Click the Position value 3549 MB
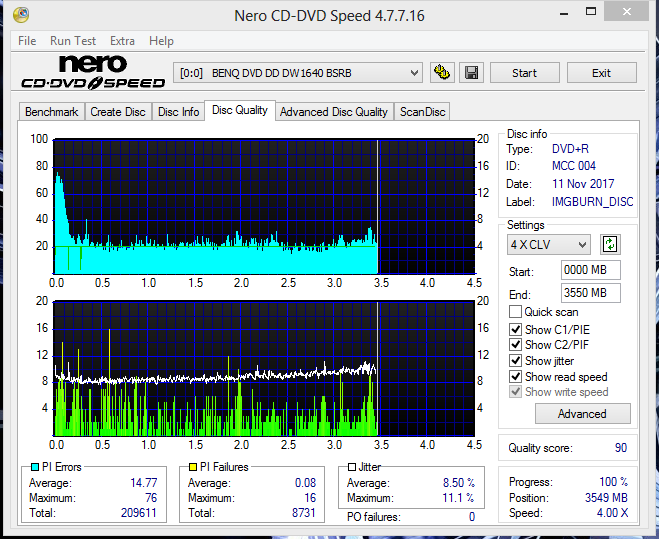 click(x=606, y=498)
